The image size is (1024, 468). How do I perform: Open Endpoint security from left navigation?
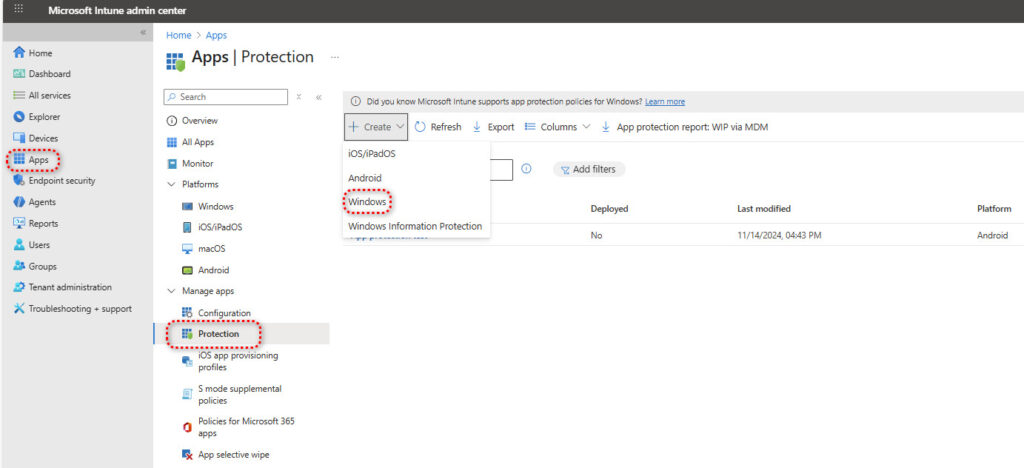[x=61, y=181]
